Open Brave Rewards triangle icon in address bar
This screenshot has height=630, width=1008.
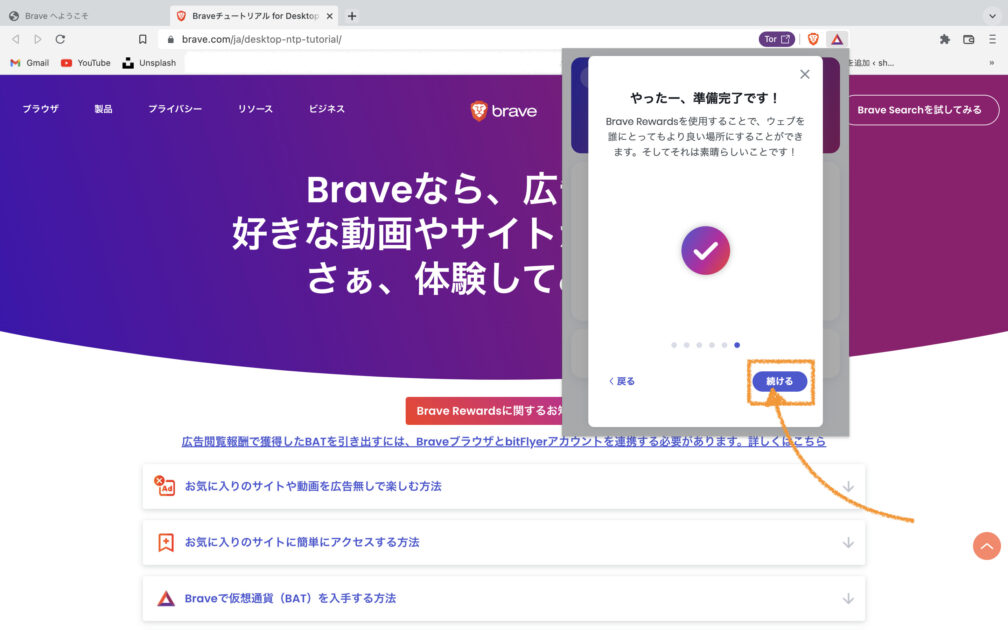837,39
